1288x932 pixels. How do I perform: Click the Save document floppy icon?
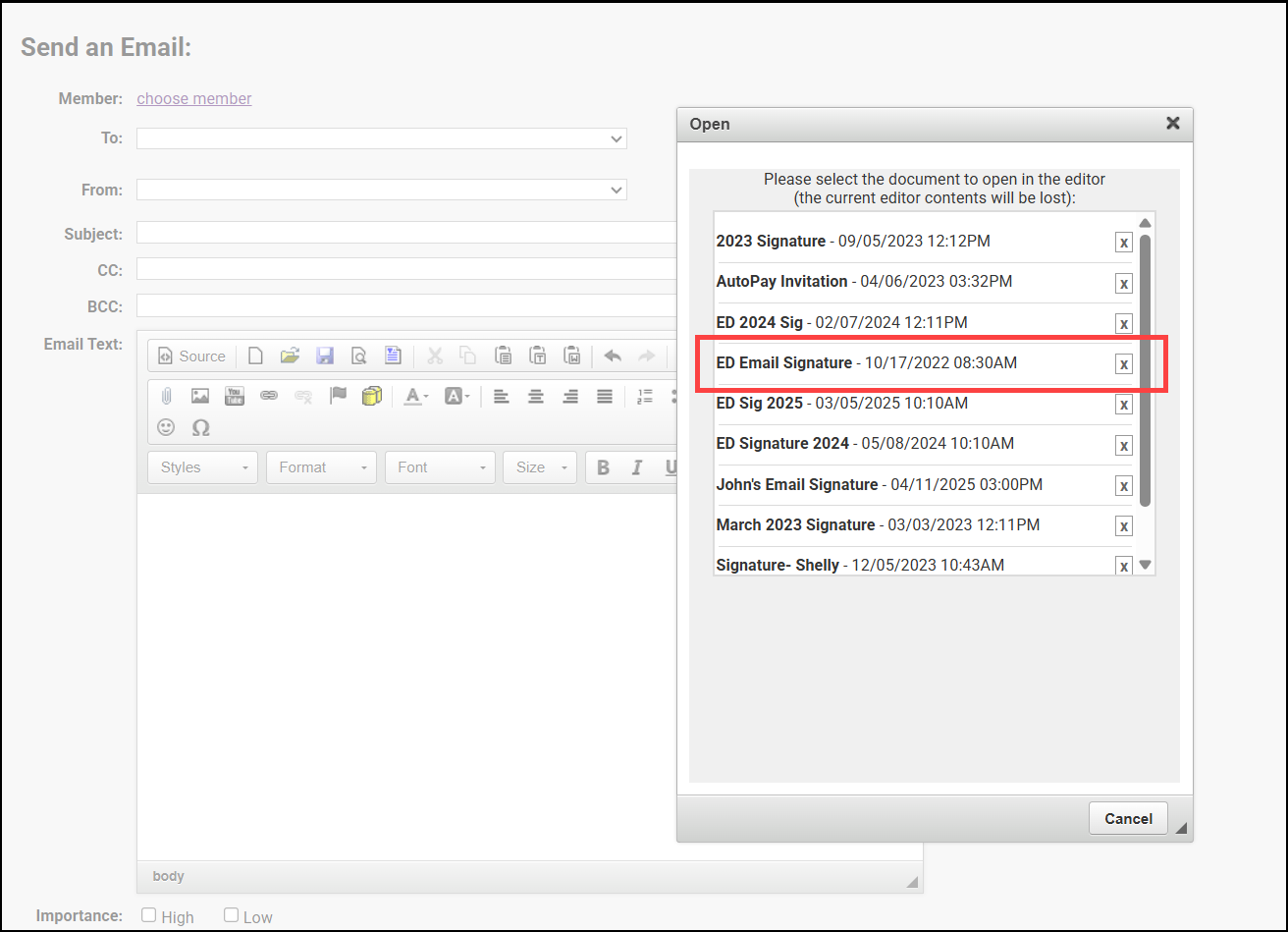324,356
